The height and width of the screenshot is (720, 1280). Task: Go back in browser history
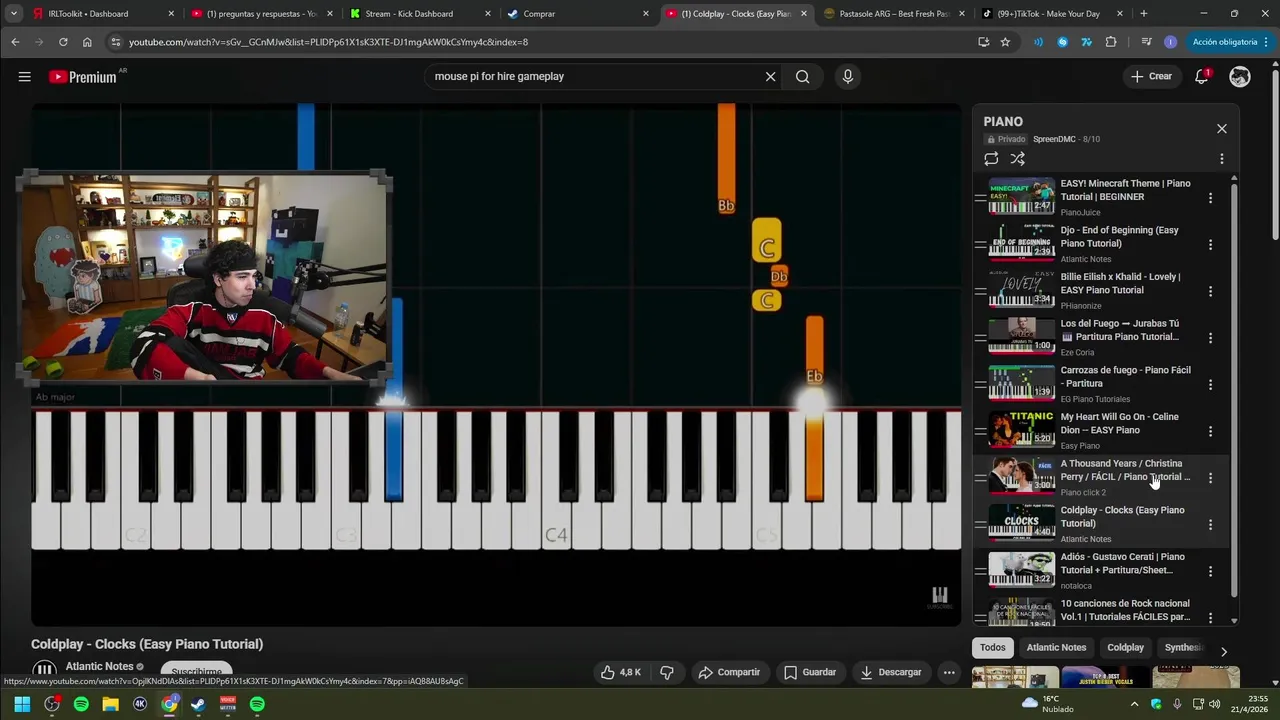[x=15, y=42]
